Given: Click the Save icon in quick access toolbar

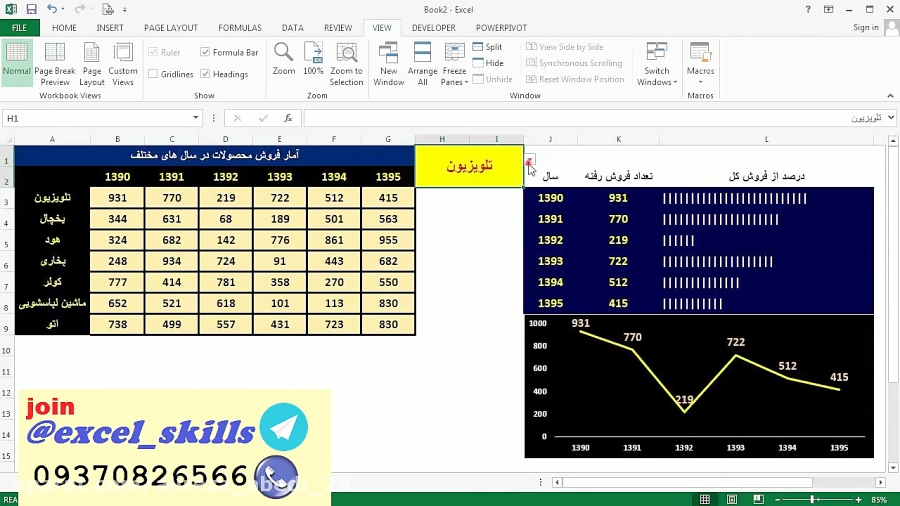Looking at the screenshot, I should click(x=31, y=9).
